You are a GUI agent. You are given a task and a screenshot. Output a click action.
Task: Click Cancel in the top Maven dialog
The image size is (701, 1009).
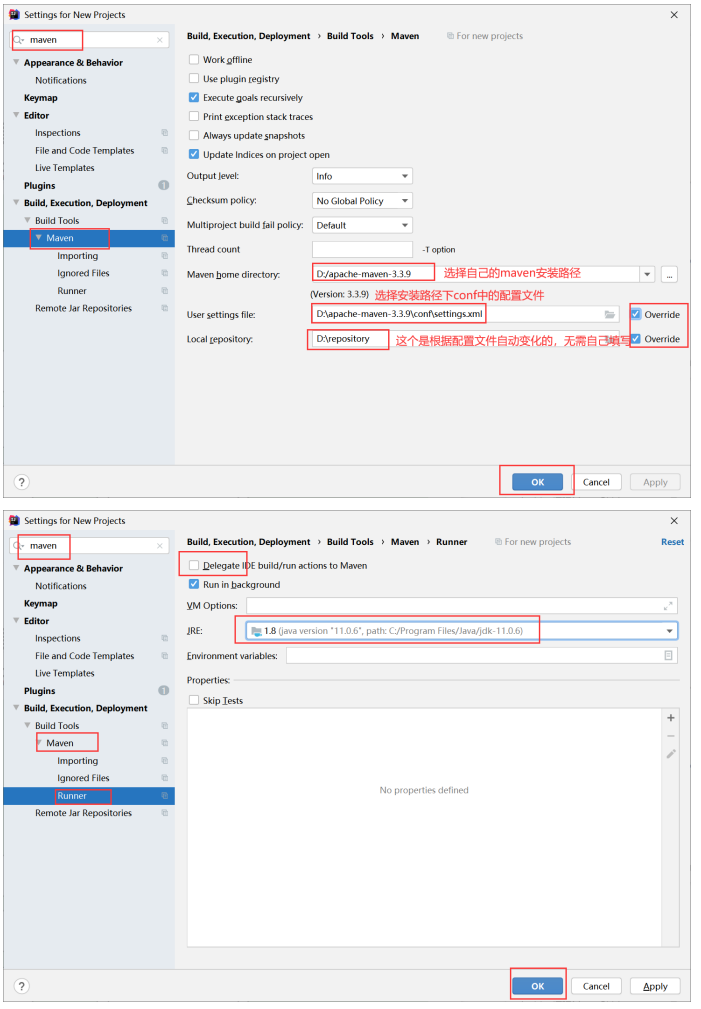596,482
